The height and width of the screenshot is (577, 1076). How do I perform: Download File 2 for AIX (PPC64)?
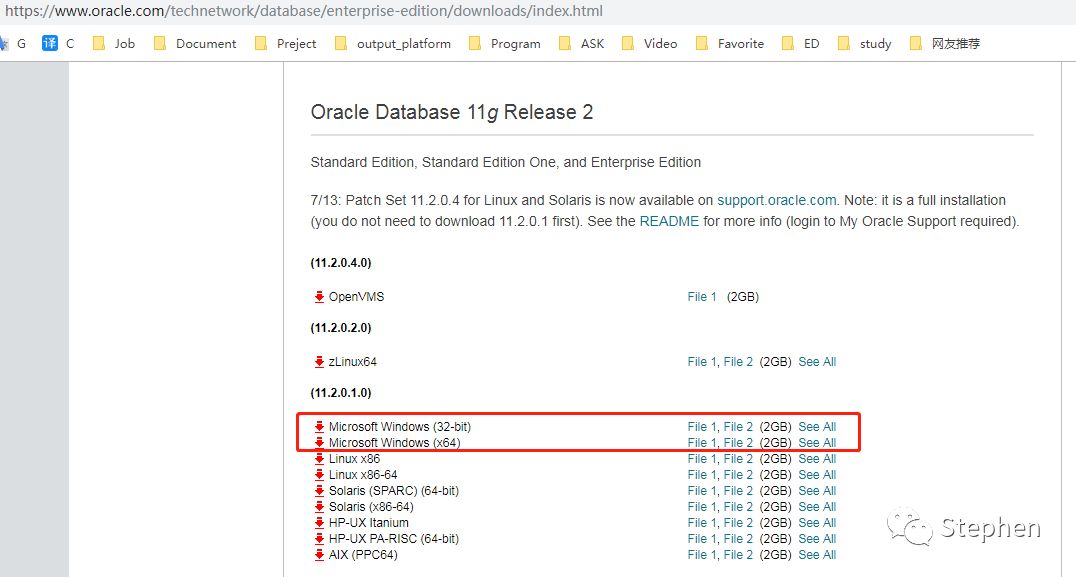pos(738,555)
